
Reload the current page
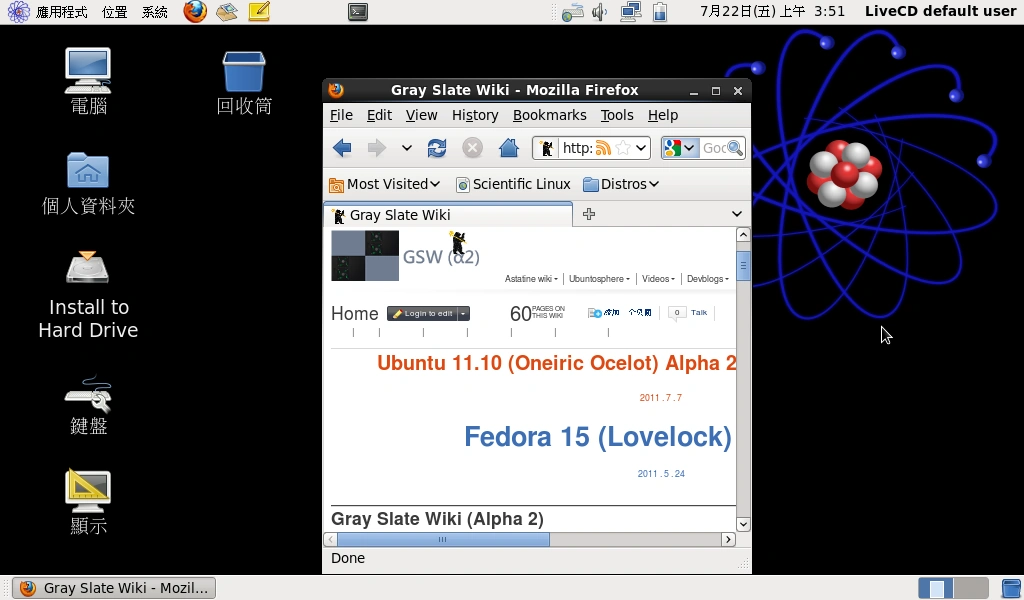click(x=437, y=147)
